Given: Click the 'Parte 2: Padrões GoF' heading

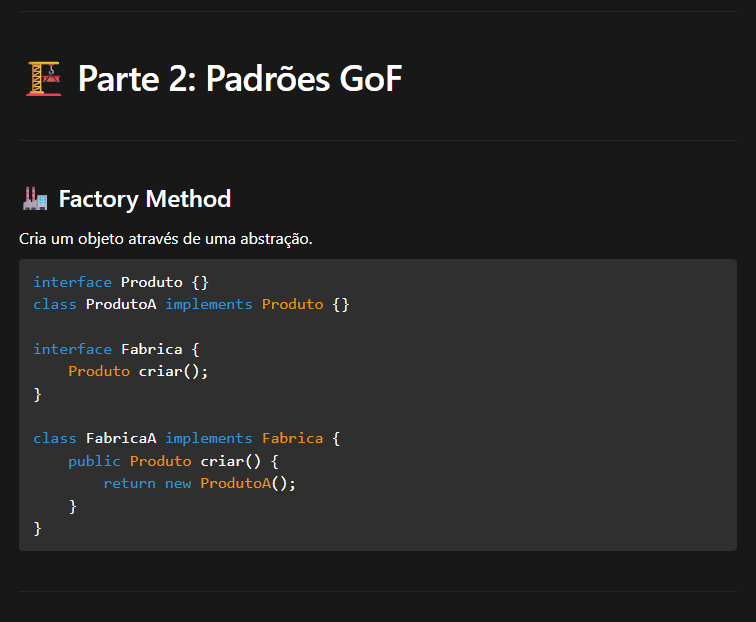Looking at the screenshot, I should [x=239, y=78].
